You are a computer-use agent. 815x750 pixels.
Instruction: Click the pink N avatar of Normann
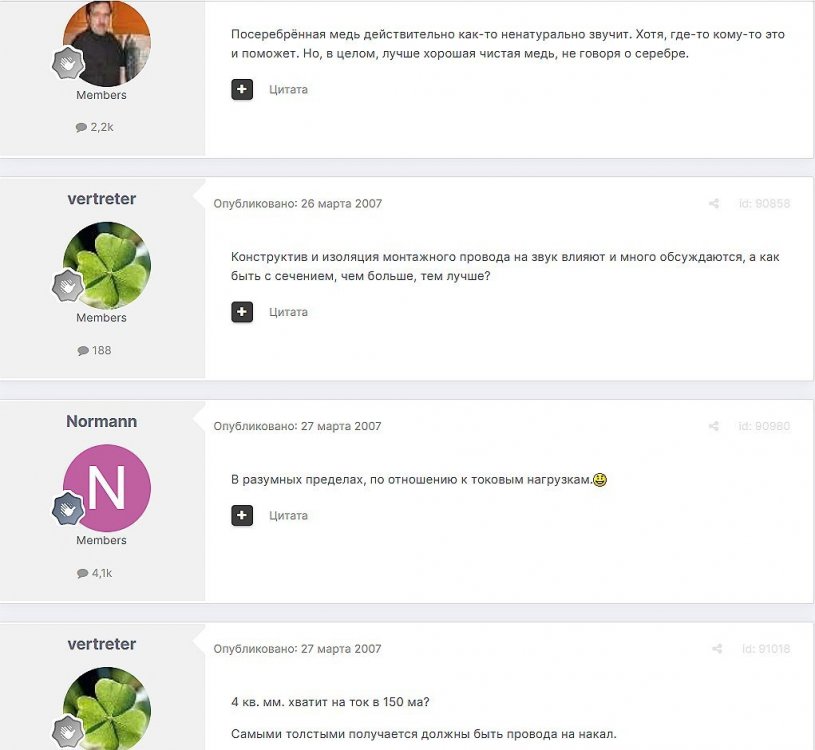(x=107, y=488)
